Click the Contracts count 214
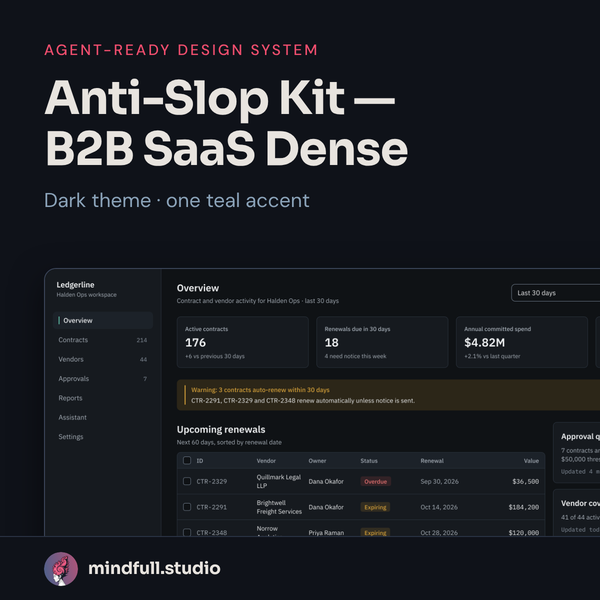 142,340
